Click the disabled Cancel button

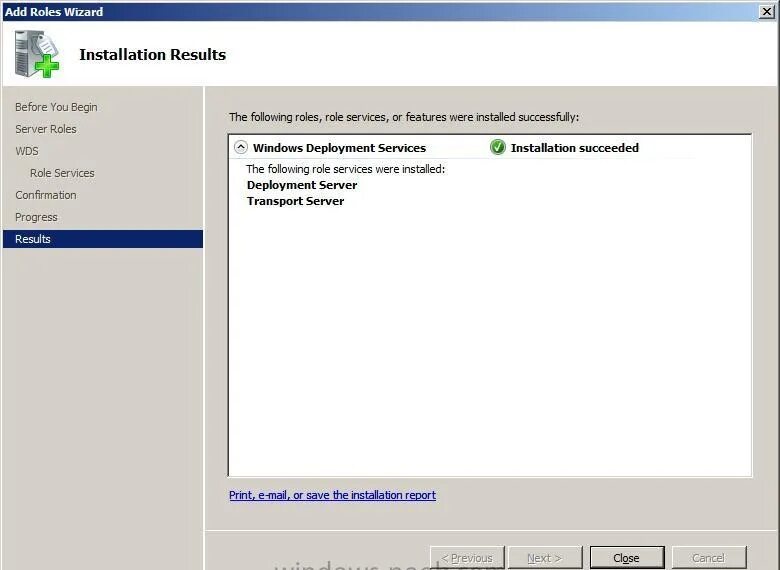tap(709, 558)
